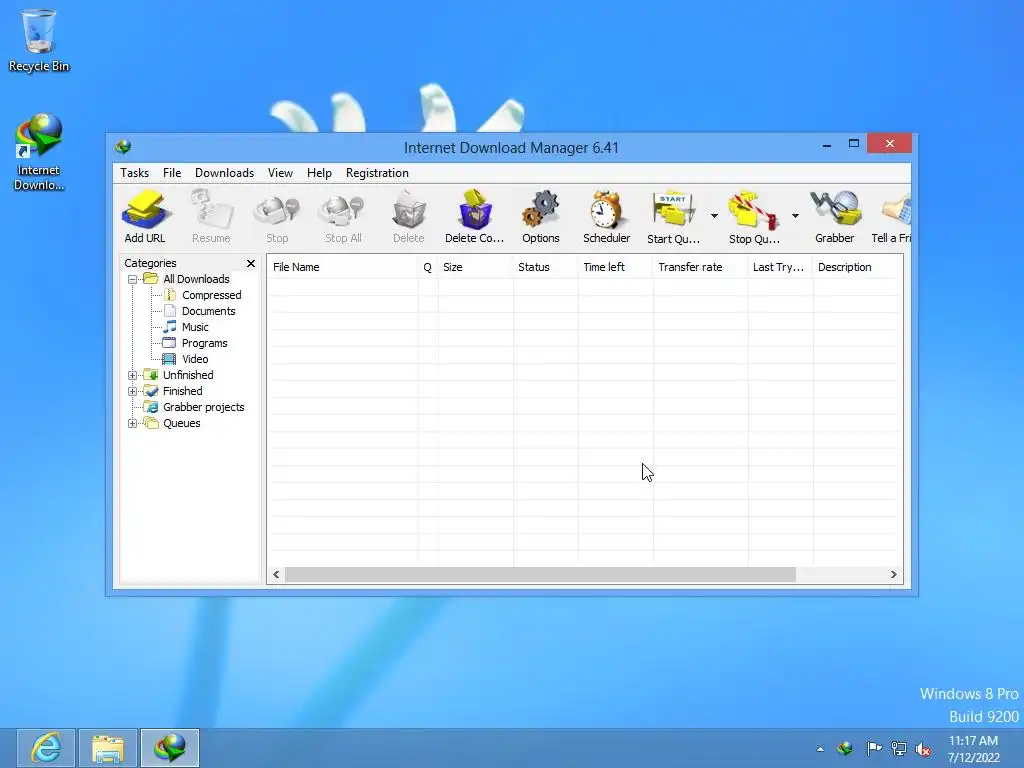Screen dimensions: 1024x768
Task: Open the View menu
Action: click(x=280, y=172)
